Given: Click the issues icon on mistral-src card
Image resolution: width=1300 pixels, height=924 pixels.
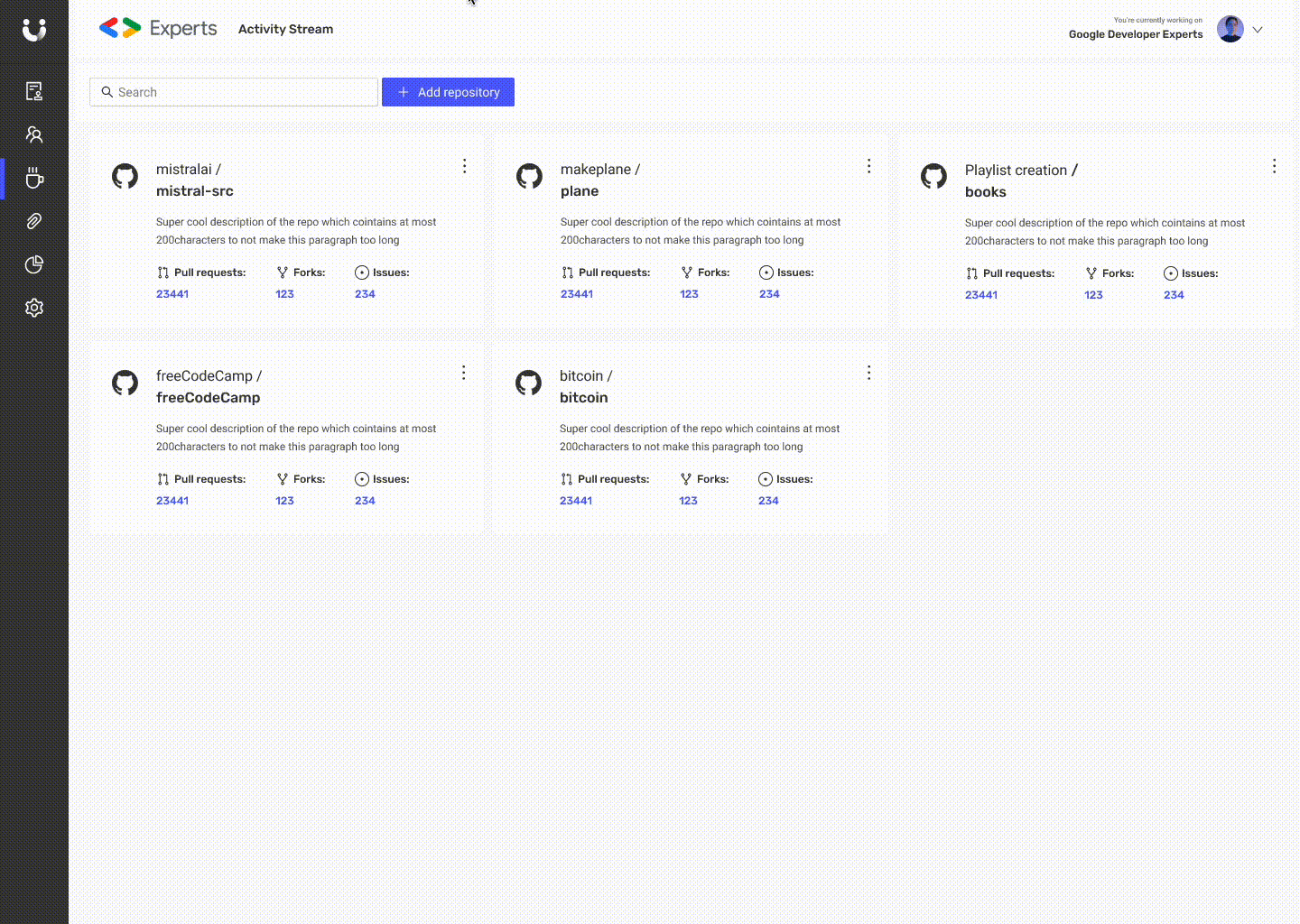Looking at the screenshot, I should pos(362,273).
